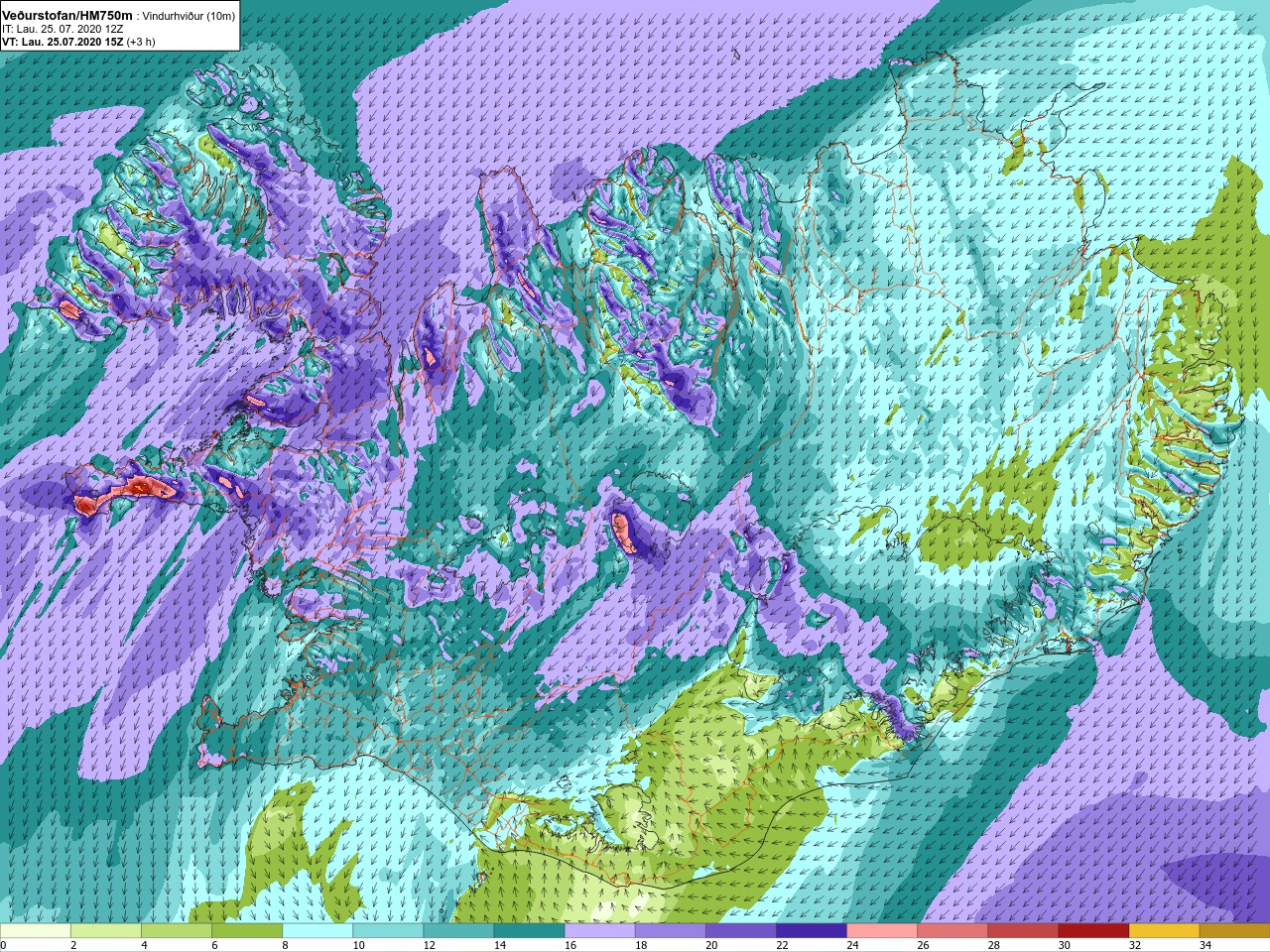Select the "4" legend scale label
Screen dimensions: 1270x952
tap(144, 945)
